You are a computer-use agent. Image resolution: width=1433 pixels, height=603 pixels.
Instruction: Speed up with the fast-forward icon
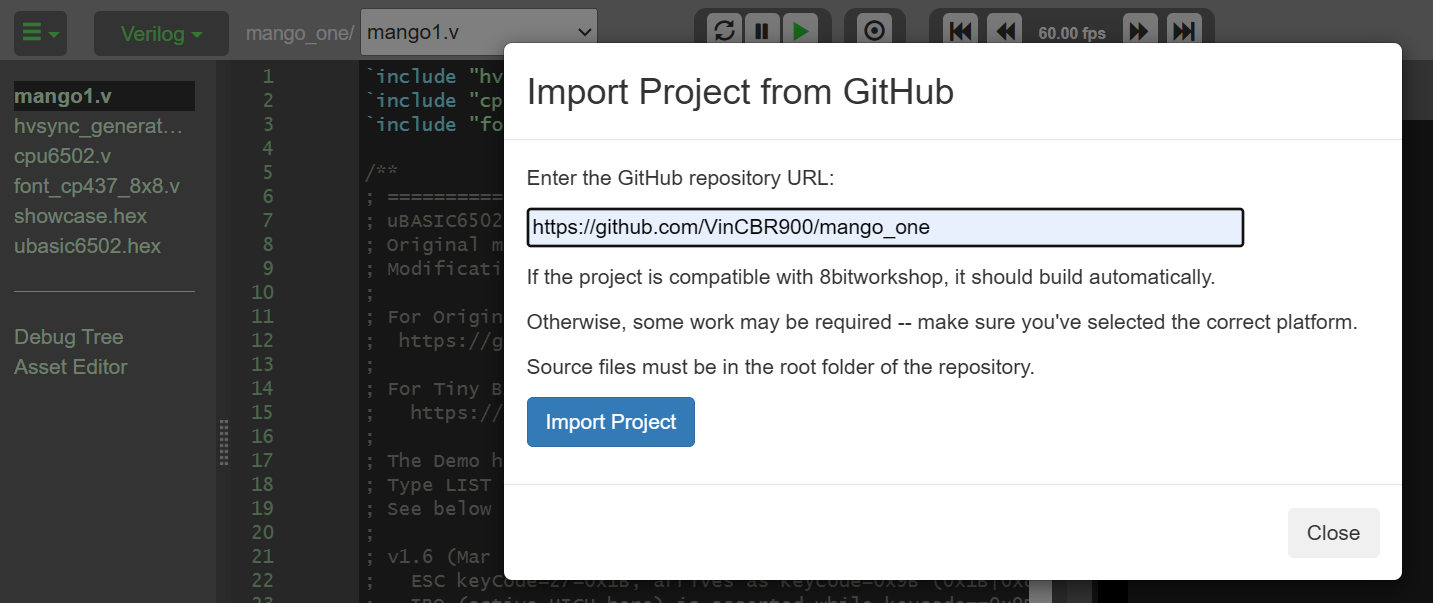pyautogui.click(x=1139, y=31)
